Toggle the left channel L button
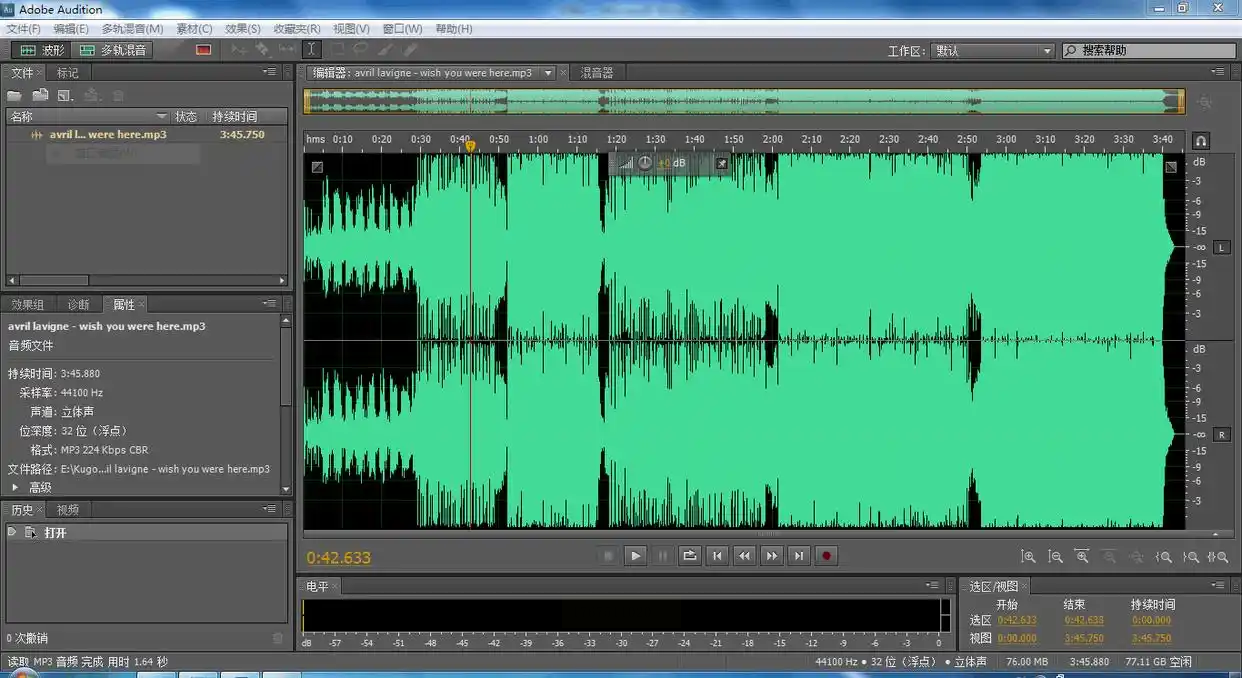 [1222, 247]
